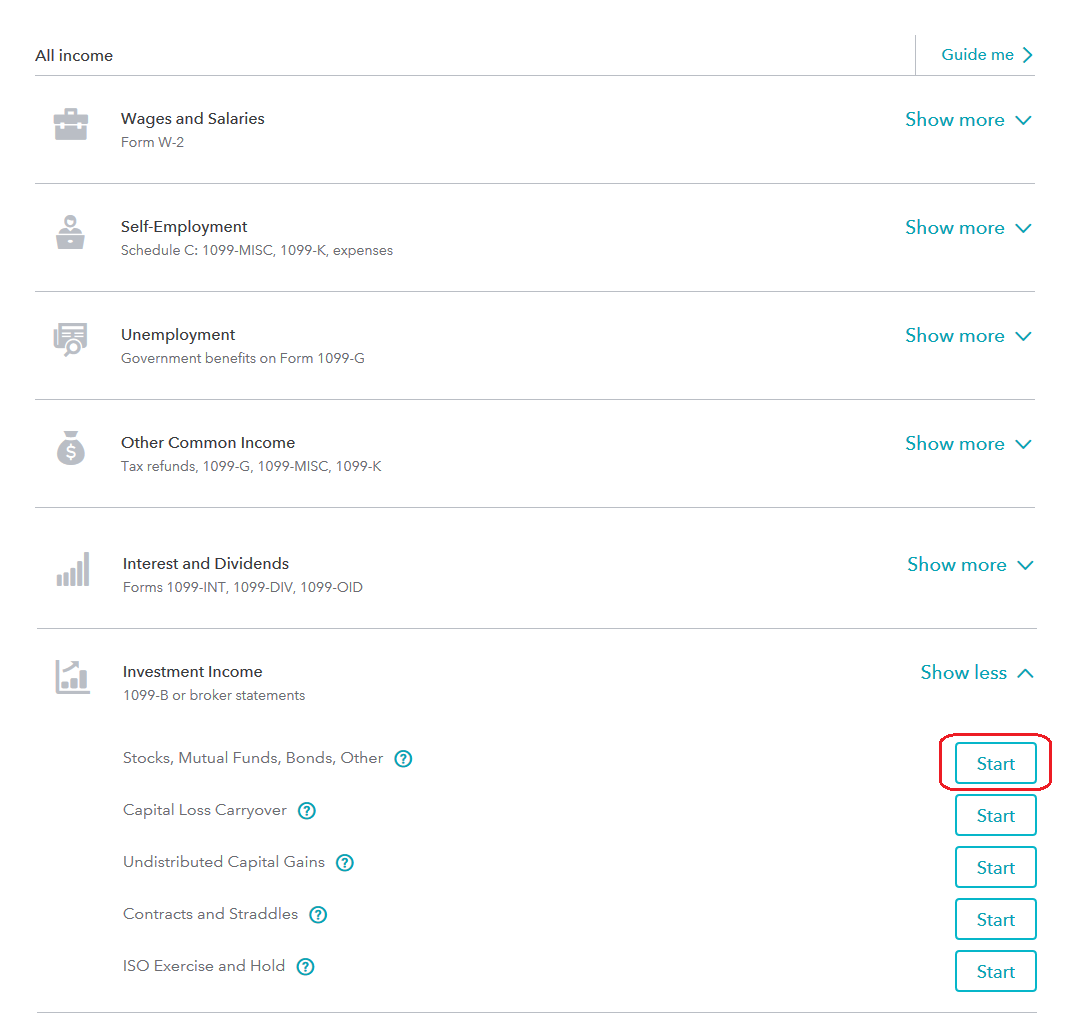Open help for ISO Exercise and Hold
This screenshot has width=1068, height=1023.
(306, 966)
